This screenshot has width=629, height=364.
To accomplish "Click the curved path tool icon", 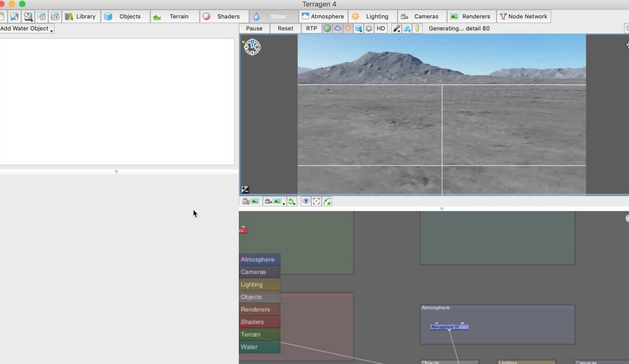I will (327, 201).
